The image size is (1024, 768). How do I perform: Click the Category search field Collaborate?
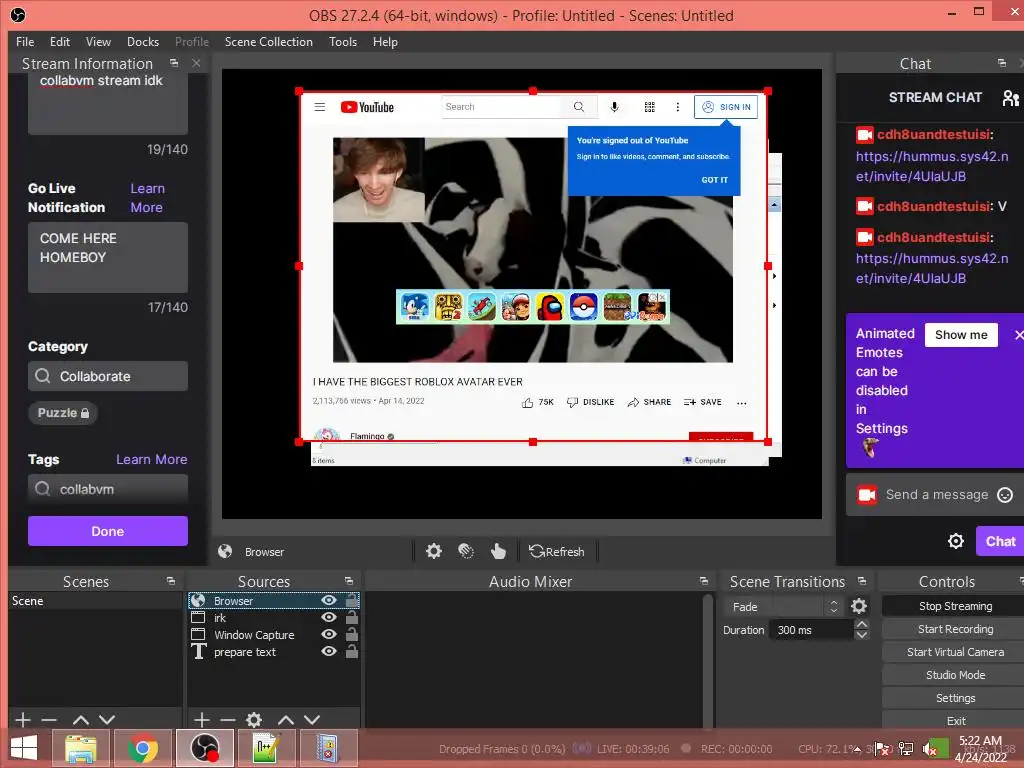(108, 376)
